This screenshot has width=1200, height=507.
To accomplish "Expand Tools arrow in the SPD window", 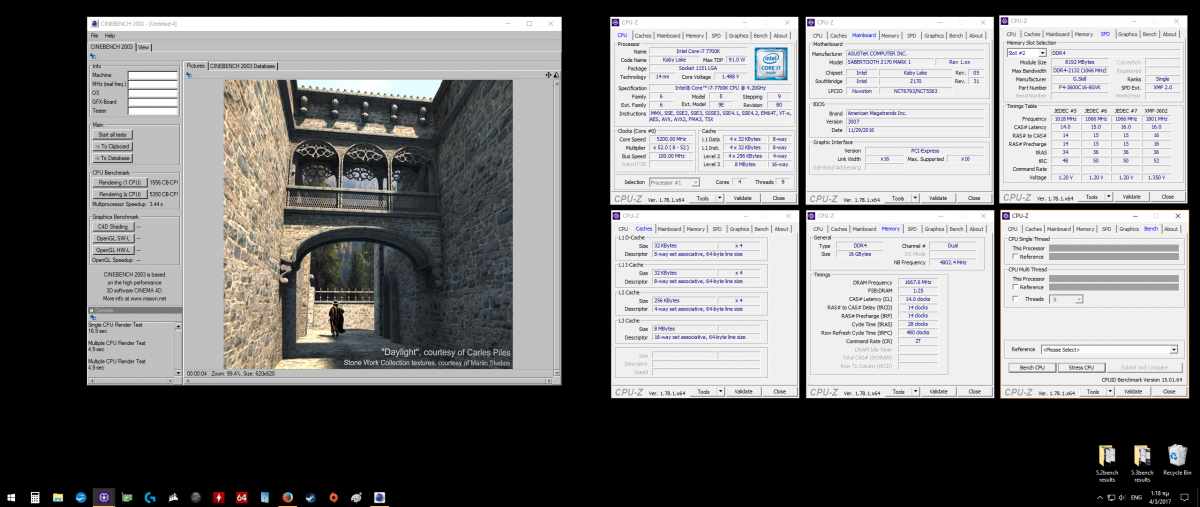I will pos(1109,198).
